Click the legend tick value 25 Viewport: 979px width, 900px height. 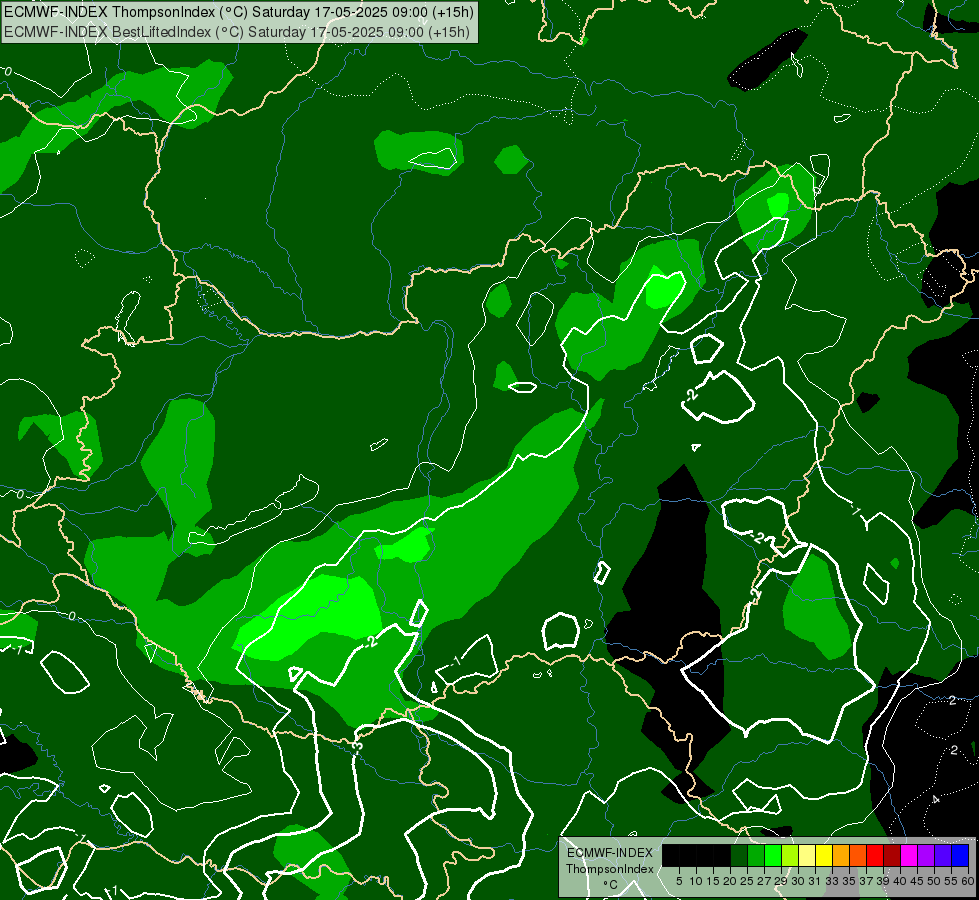(747, 881)
